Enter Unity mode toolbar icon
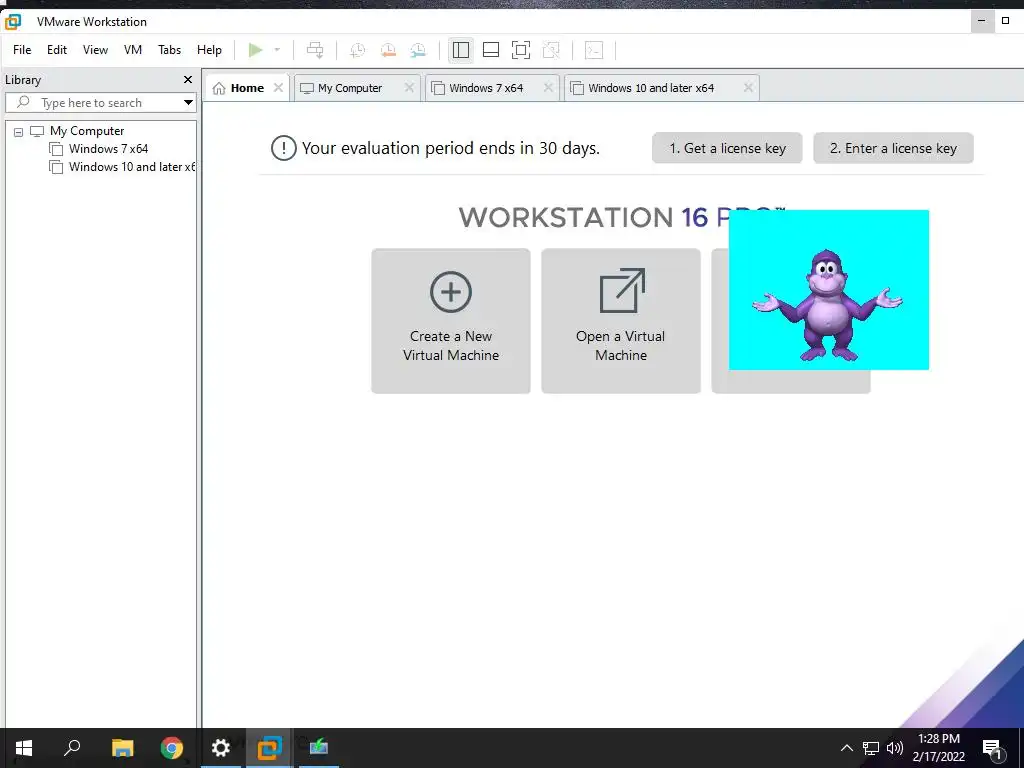Screen dimensions: 1024x768 pyautogui.click(x=551, y=50)
